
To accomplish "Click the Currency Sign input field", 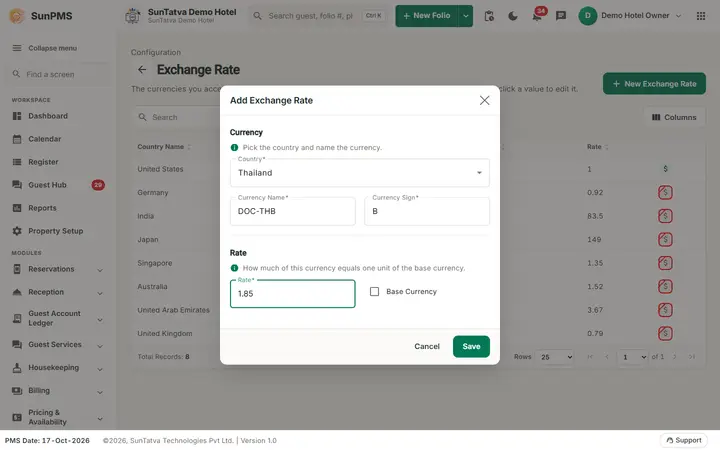I will coord(427,211).
